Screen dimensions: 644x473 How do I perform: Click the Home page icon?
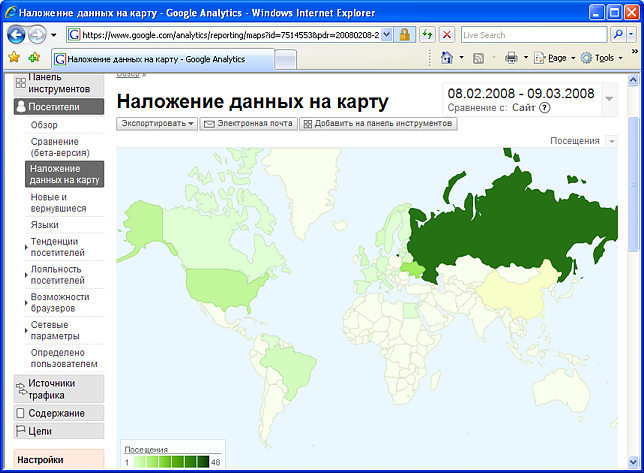(446, 57)
